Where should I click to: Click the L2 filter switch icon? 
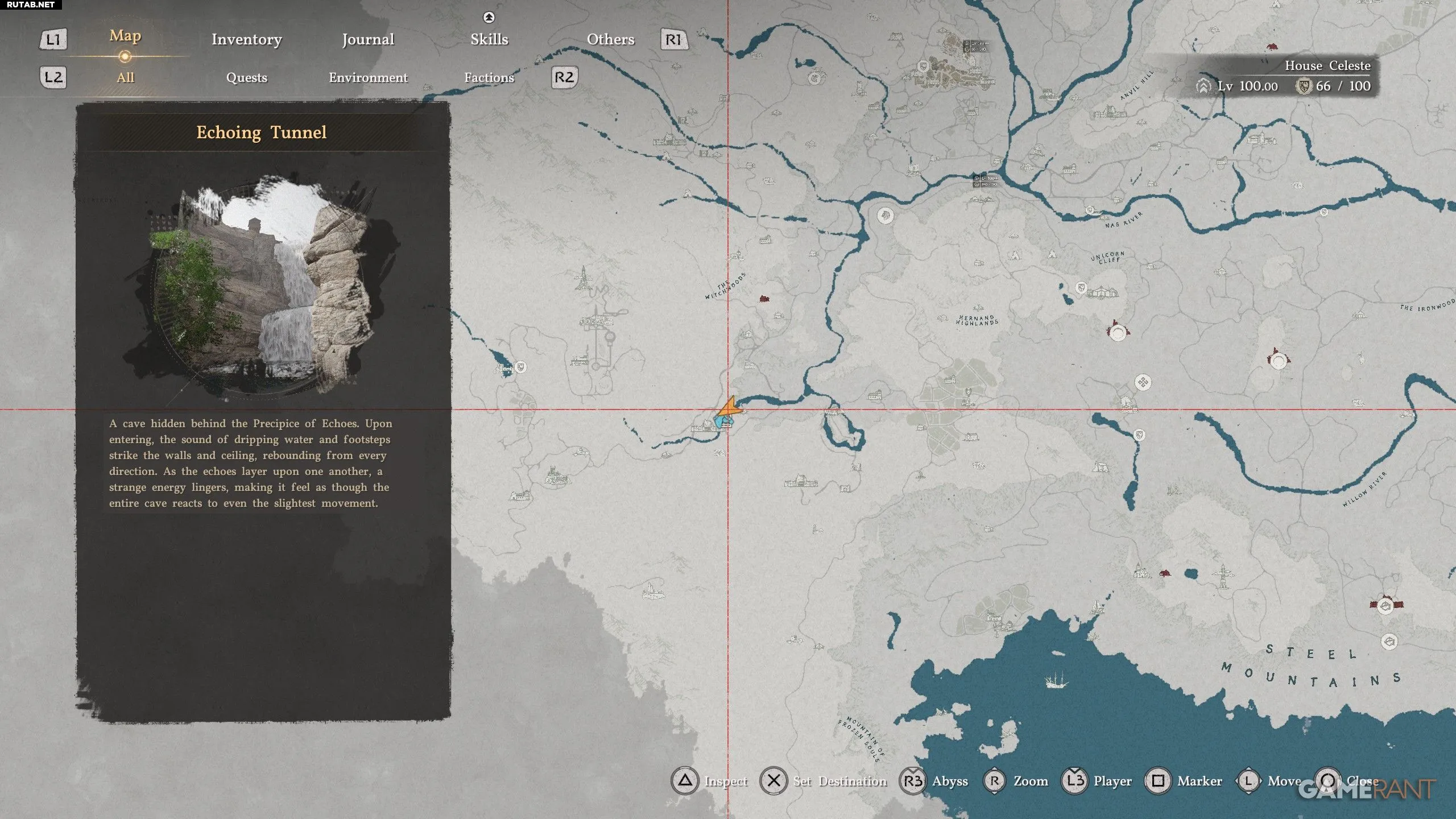click(53, 77)
